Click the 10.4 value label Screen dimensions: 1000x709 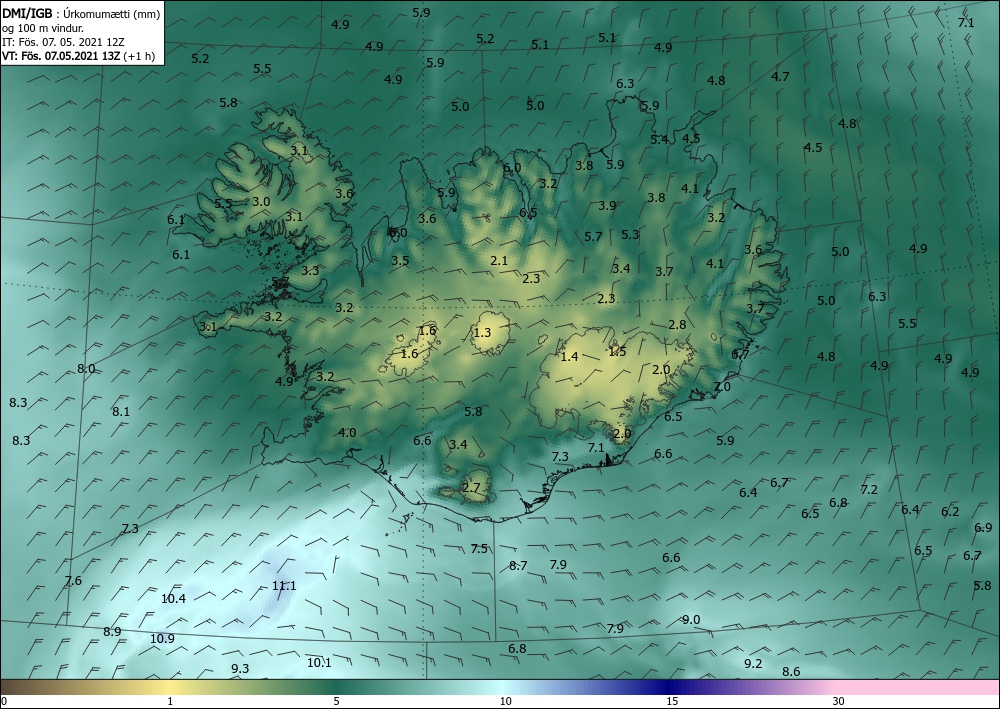(x=173, y=598)
